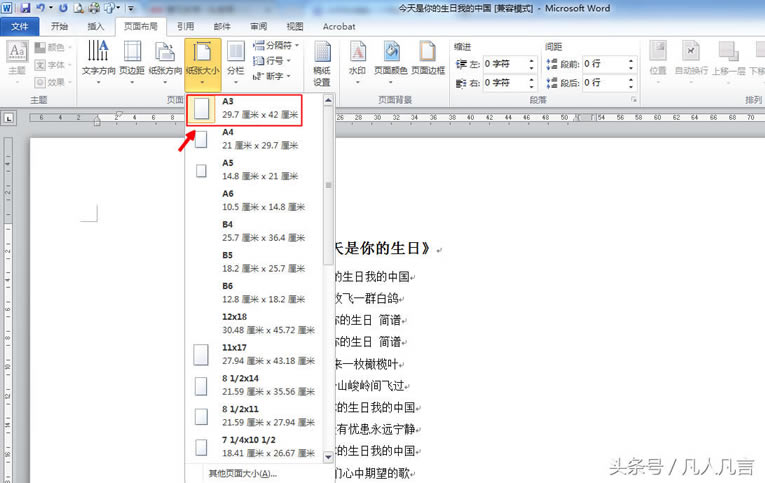The image size is (765, 483).
Task: Select 7 1/4x10 1/2 paper size option
Action: pyautogui.click(x=254, y=446)
